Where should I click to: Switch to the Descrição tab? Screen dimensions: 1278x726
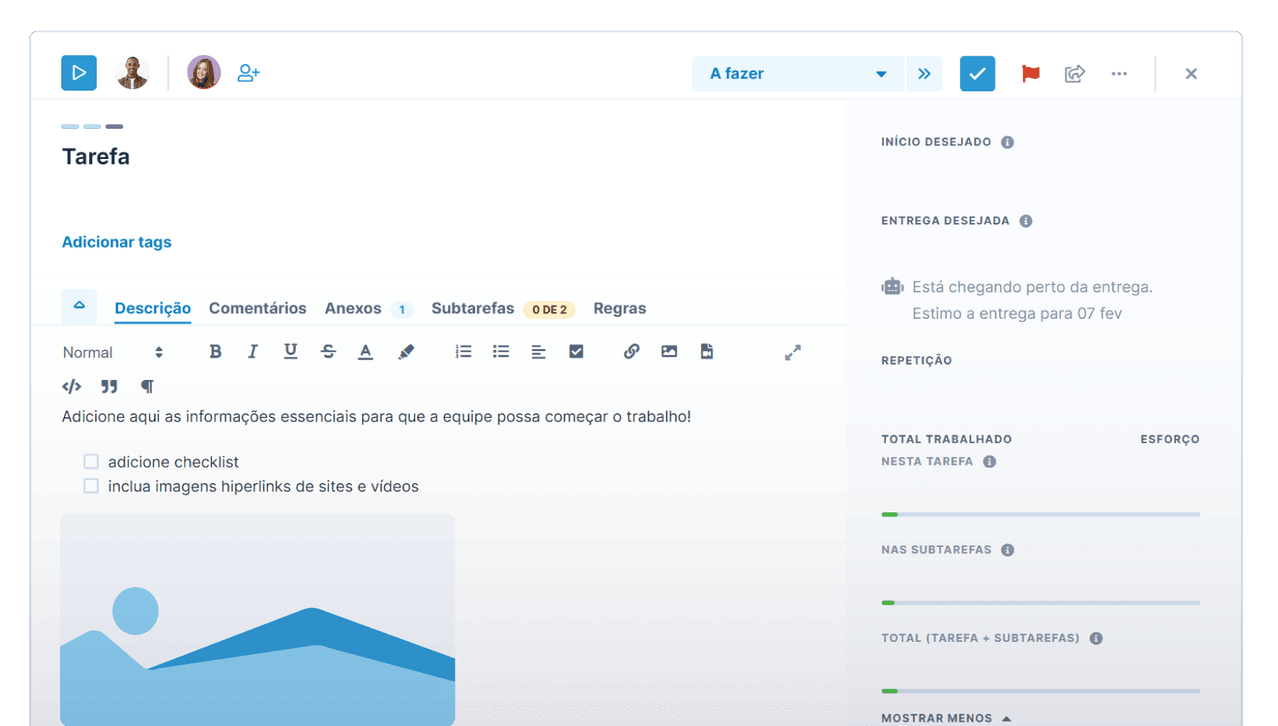[x=153, y=308]
